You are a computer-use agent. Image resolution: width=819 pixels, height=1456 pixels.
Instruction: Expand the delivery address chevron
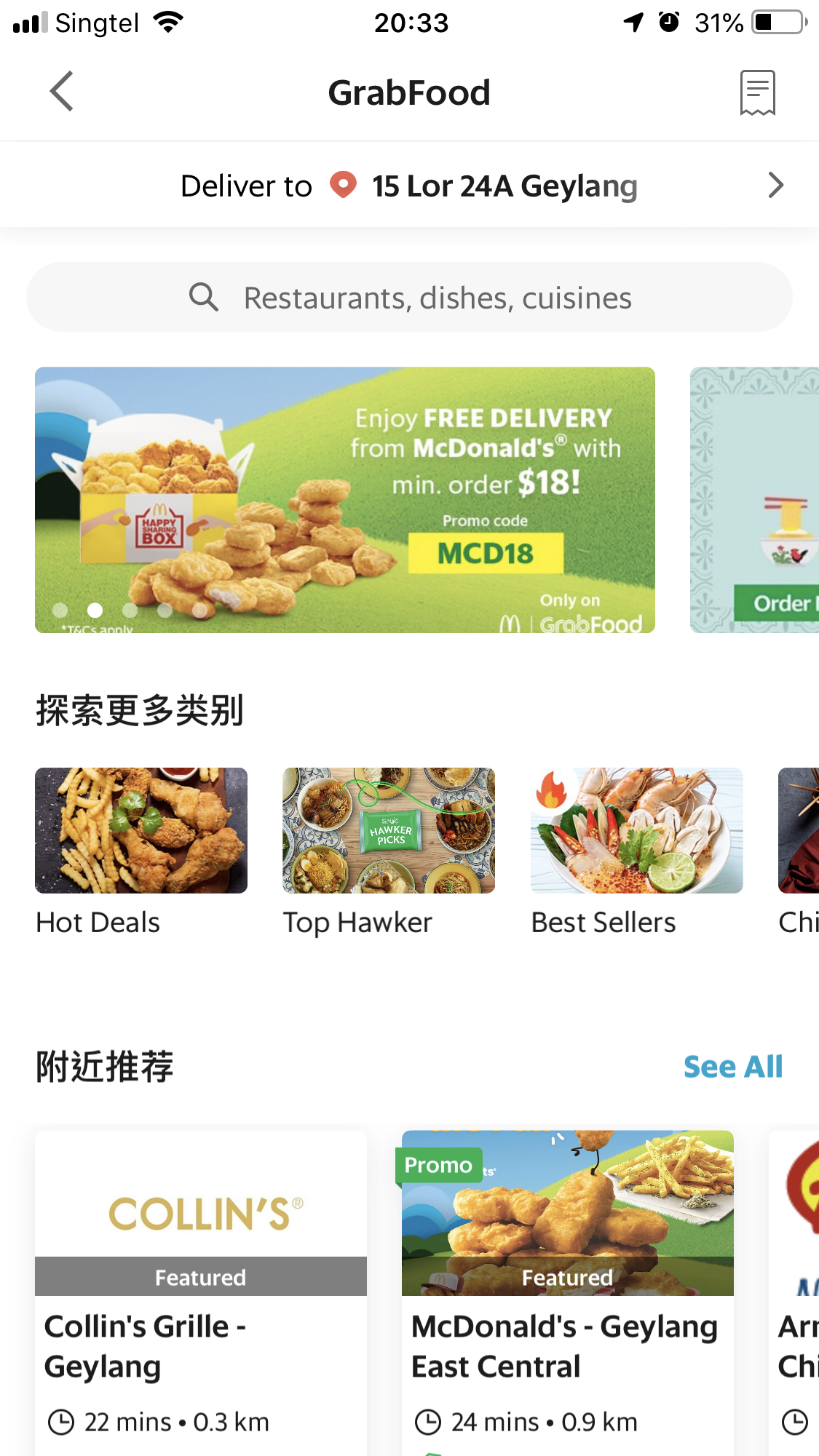776,186
